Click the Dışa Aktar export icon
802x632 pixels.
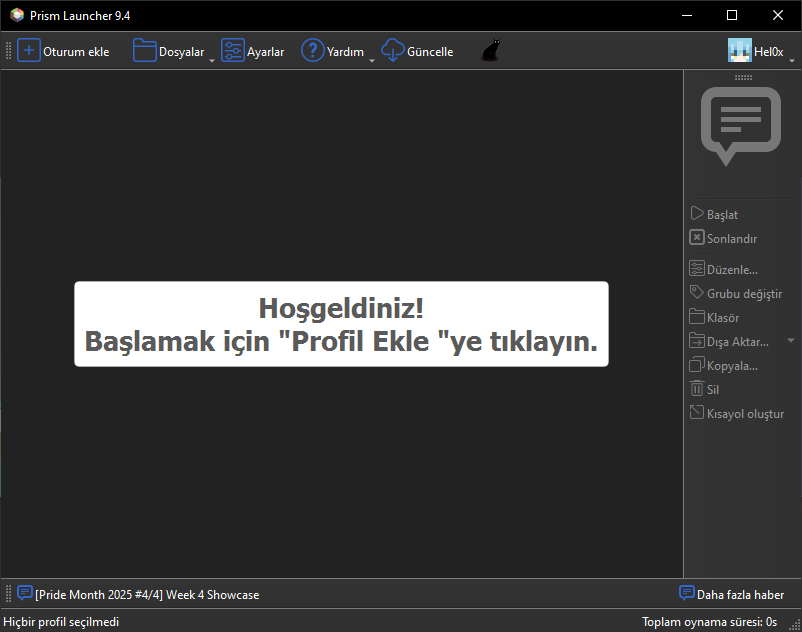[x=697, y=341]
